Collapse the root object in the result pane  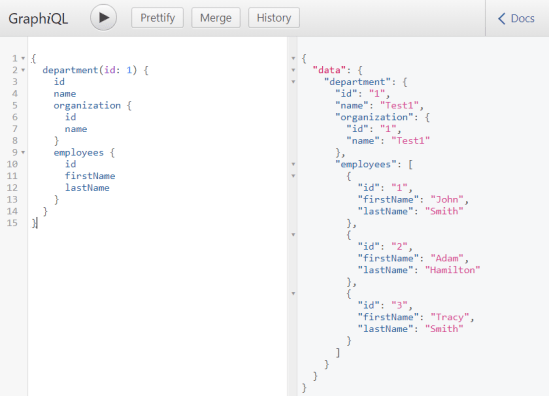[293, 58]
